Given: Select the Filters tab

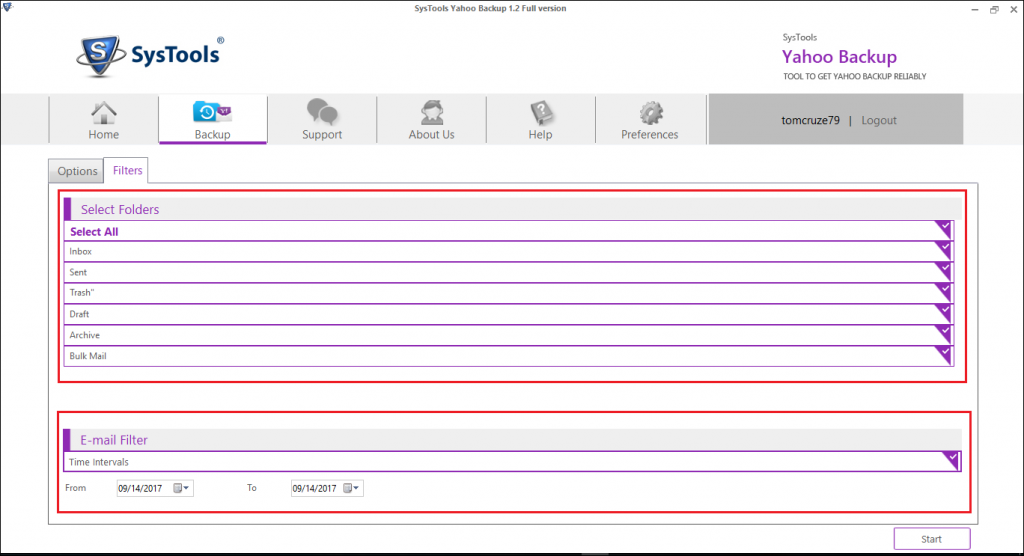Looking at the screenshot, I should pos(127,171).
